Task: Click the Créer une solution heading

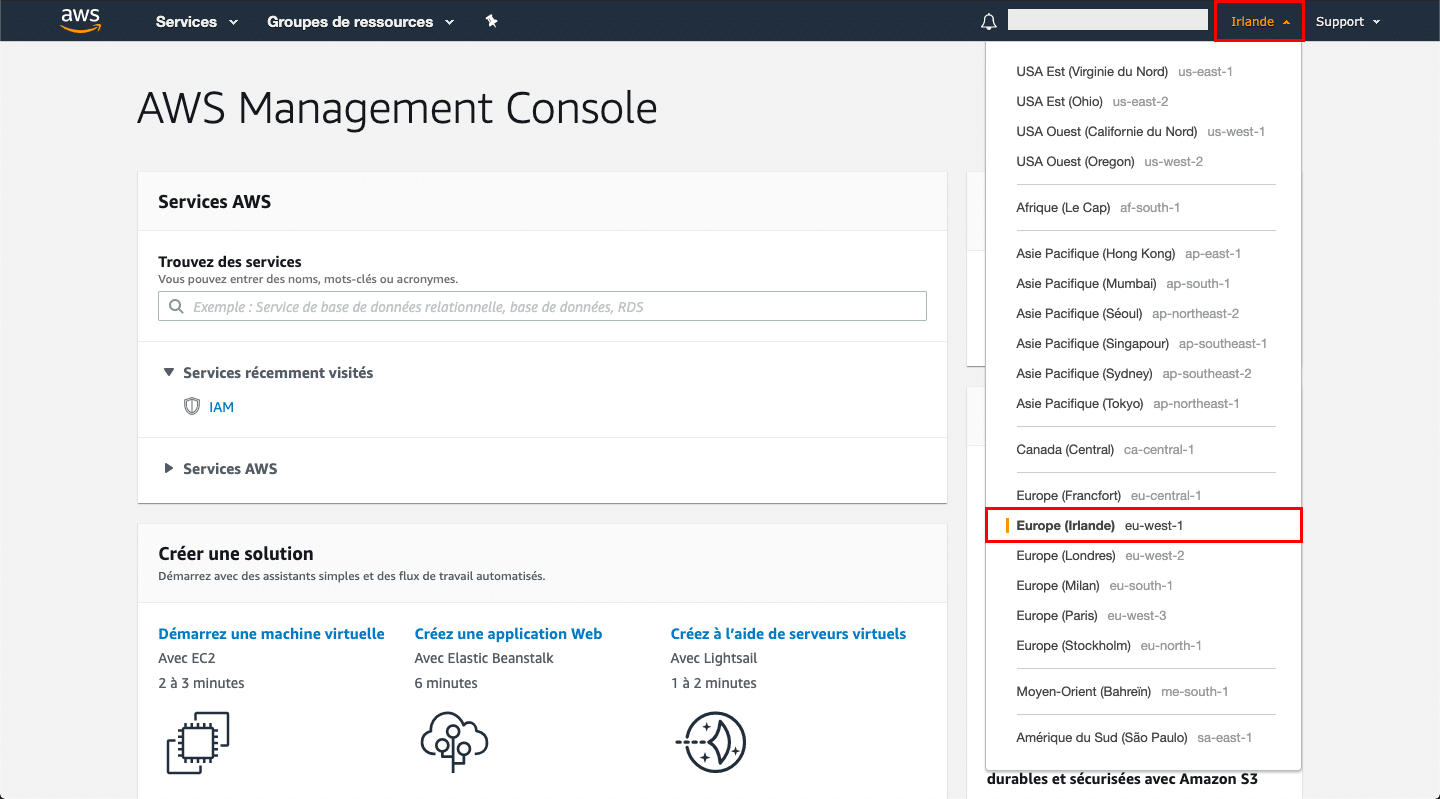Action: [236, 554]
